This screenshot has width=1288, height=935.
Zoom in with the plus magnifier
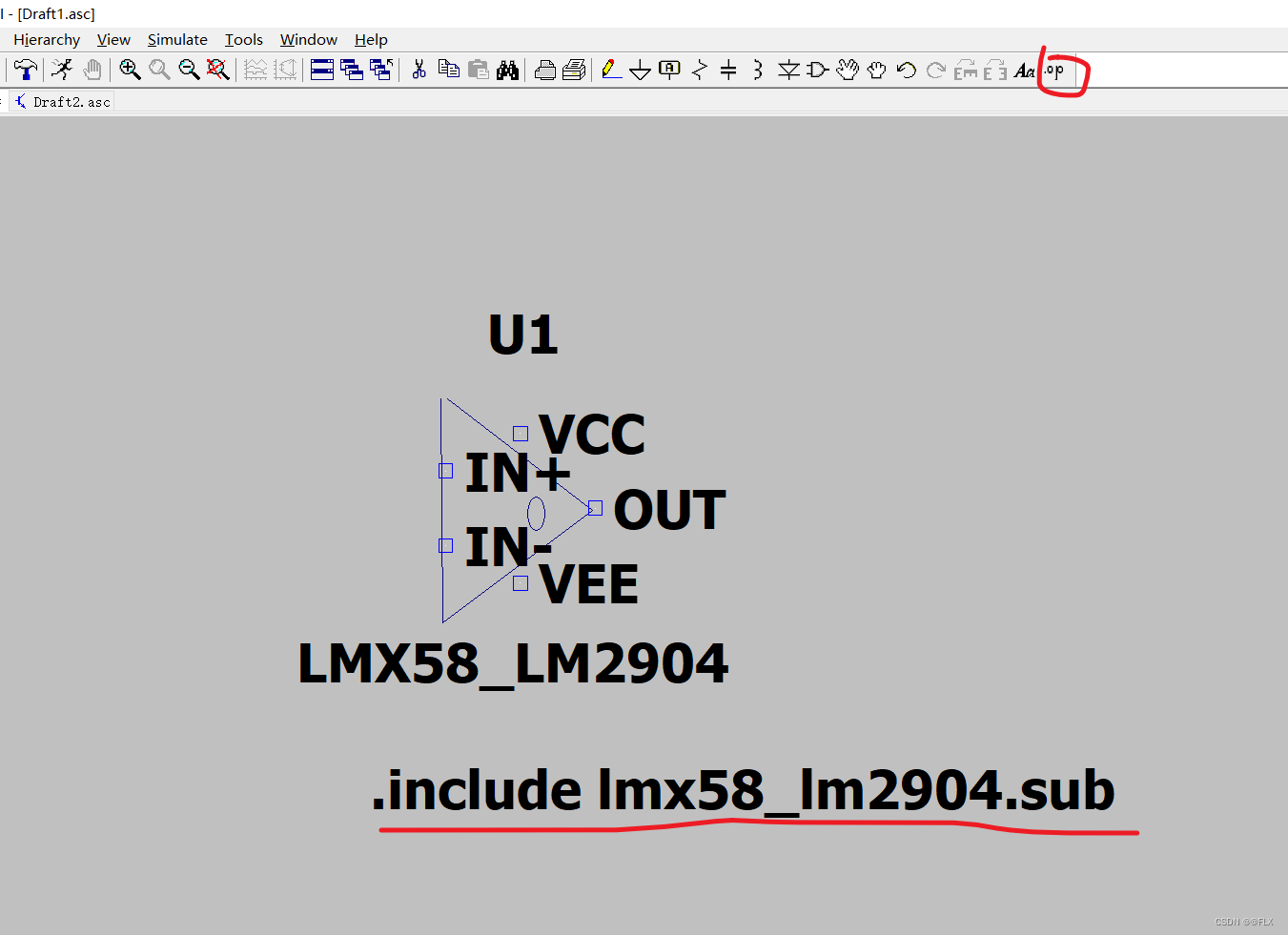[130, 70]
